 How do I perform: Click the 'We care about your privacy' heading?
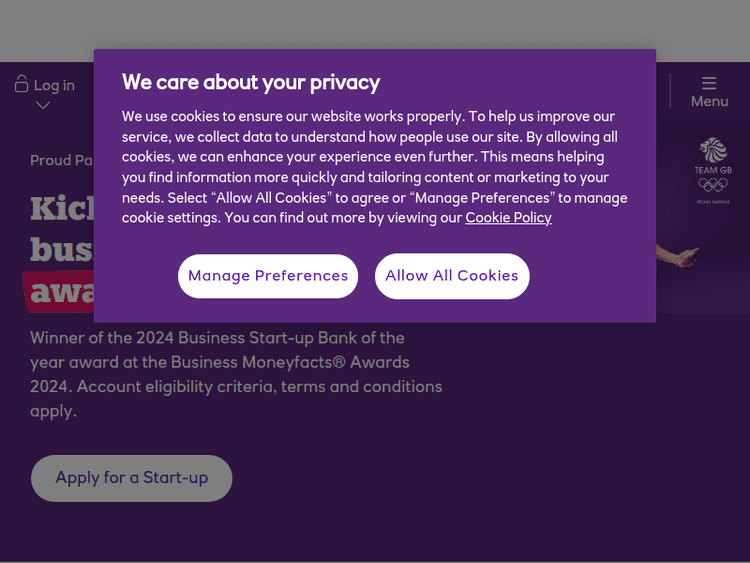[251, 82]
